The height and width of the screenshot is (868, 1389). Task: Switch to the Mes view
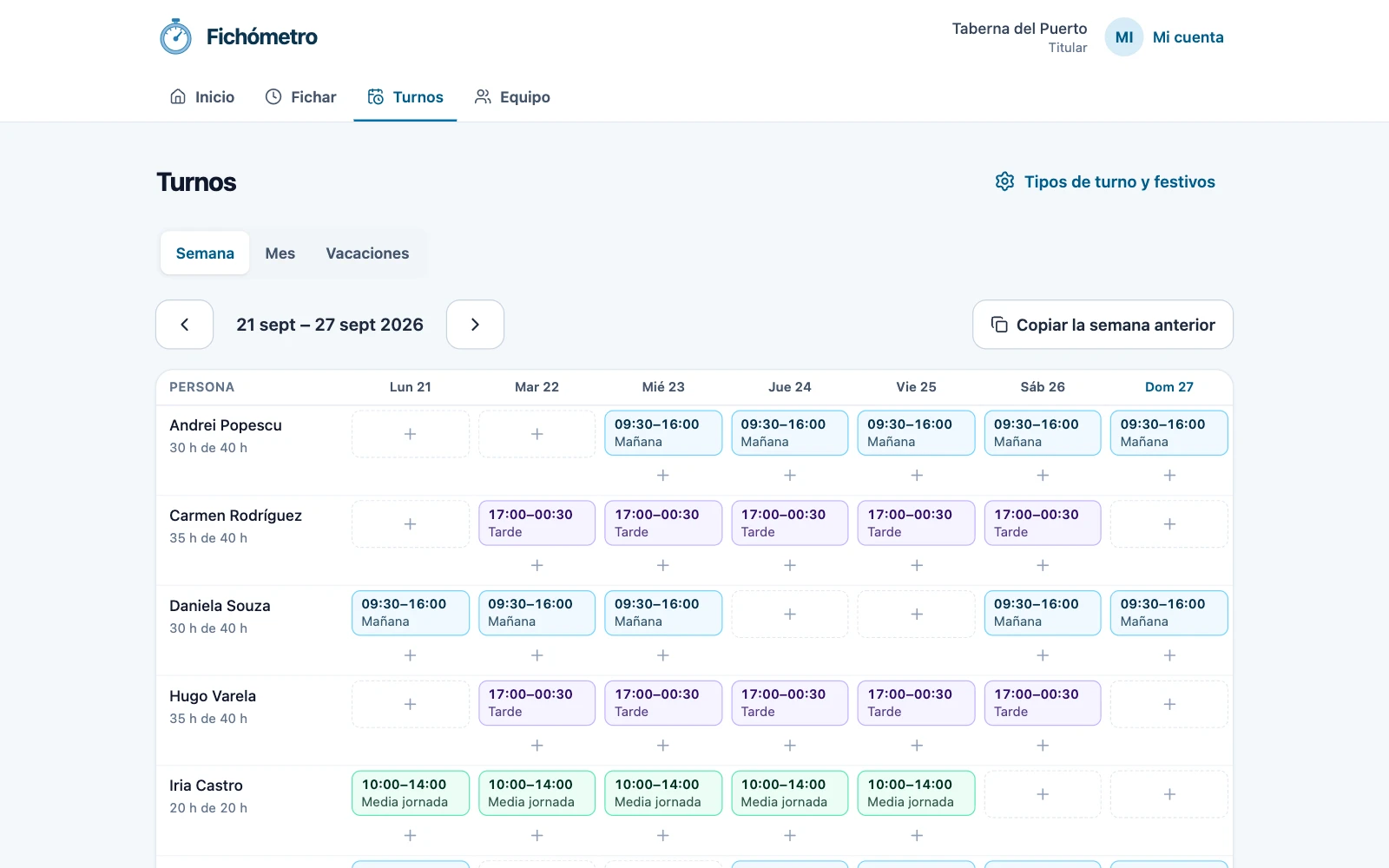coord(280,253)
